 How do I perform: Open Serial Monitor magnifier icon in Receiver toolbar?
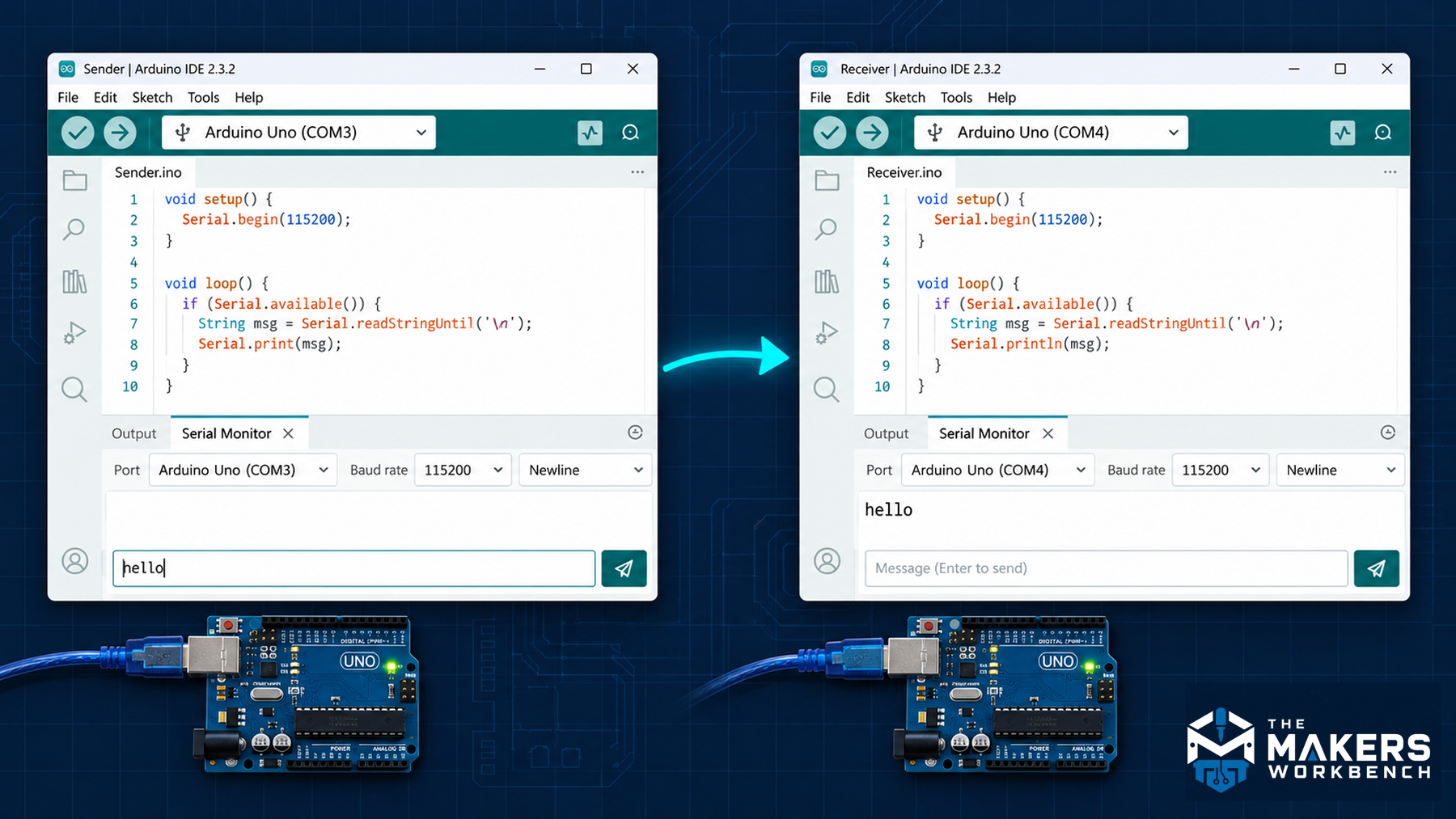pyautogui.click(x=1382, y=133)
